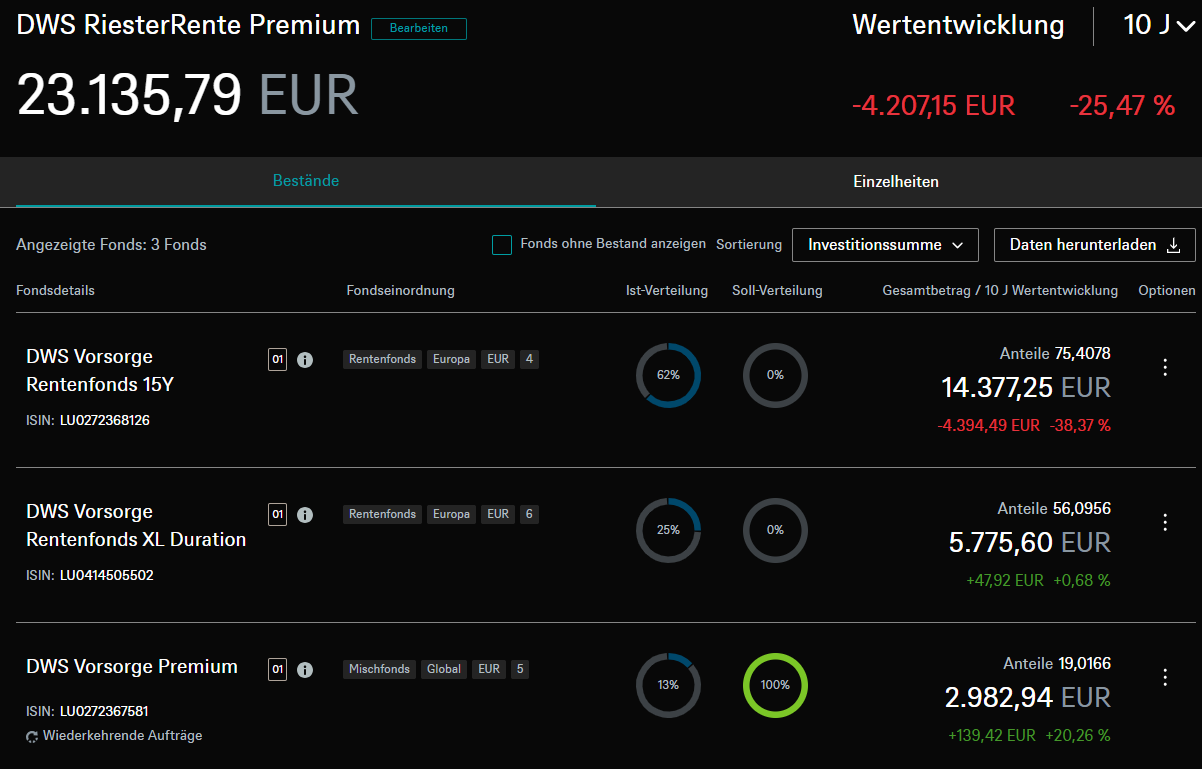Viewport: 1202px width, 769px height.
Task: Open the Wiederkehrende Aufträge link
Action: coord(122,736)
